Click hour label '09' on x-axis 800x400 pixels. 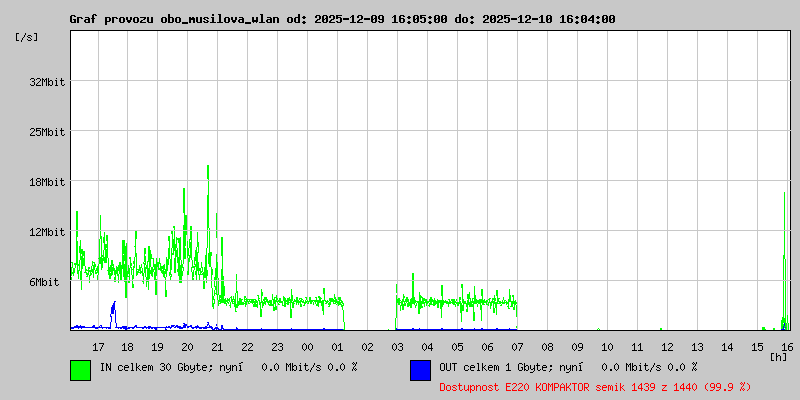(578, 347)
